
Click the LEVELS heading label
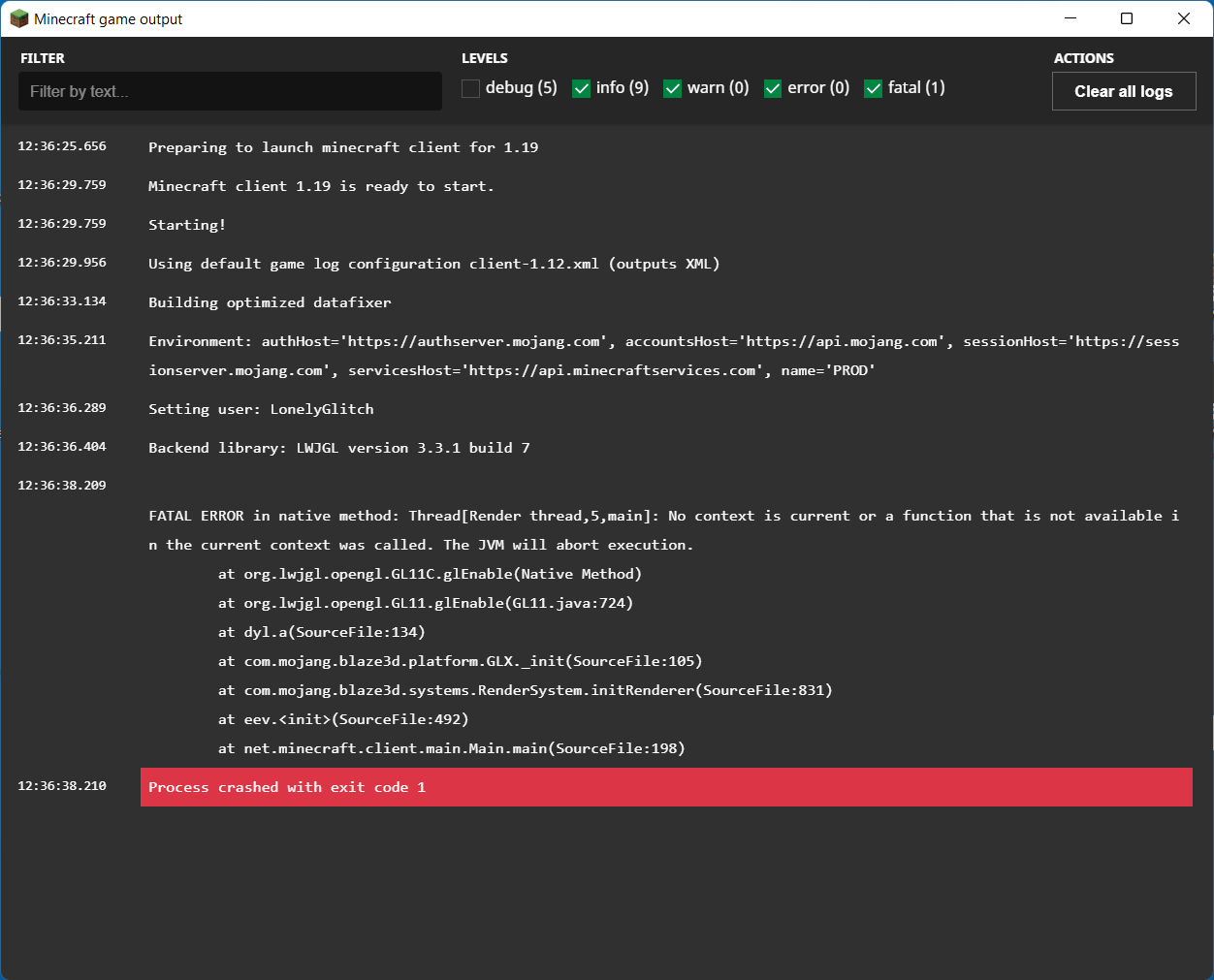485,58
